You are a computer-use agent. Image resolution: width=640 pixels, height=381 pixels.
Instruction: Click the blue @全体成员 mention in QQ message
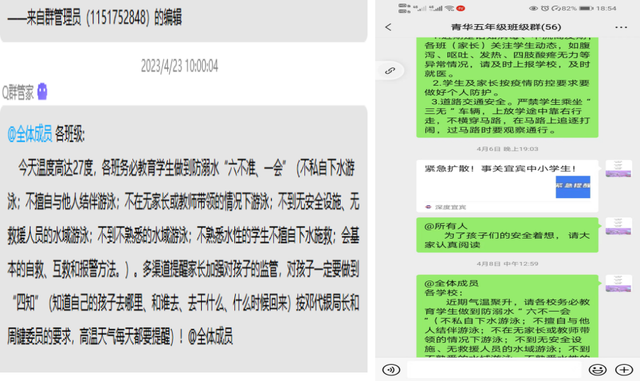click(x=30, y=134)
